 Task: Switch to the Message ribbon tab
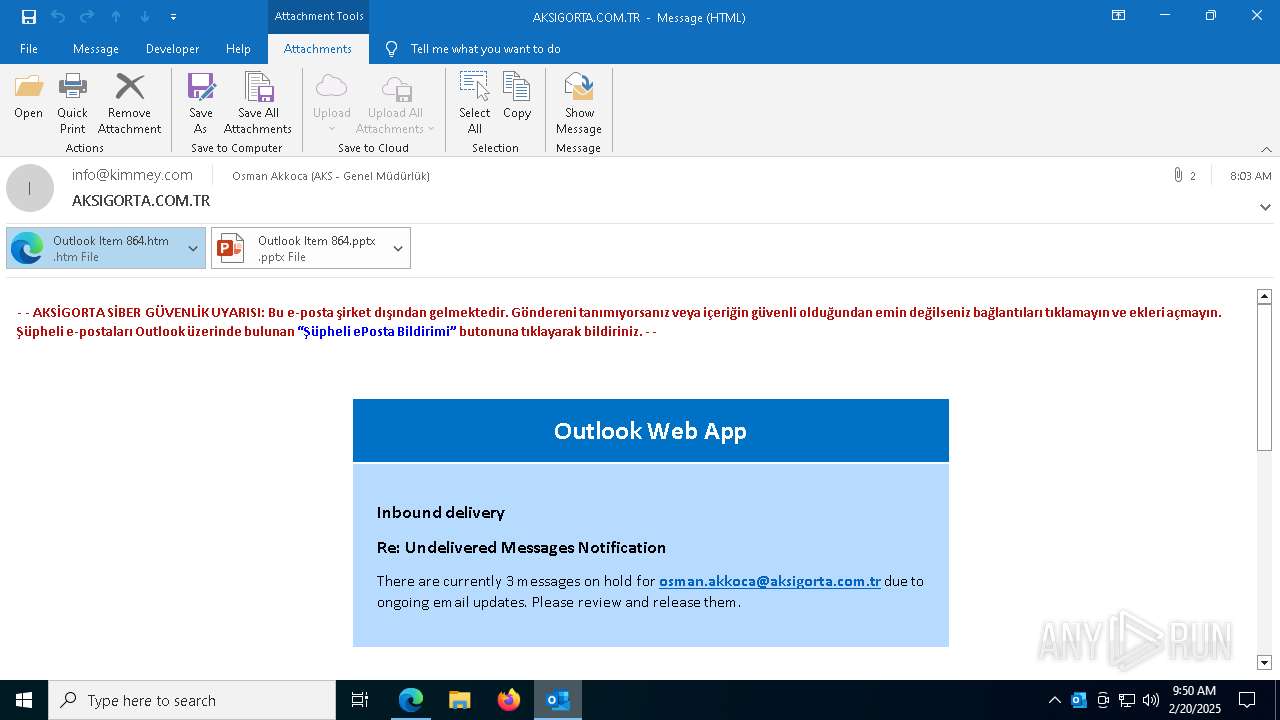click(96, 49)
